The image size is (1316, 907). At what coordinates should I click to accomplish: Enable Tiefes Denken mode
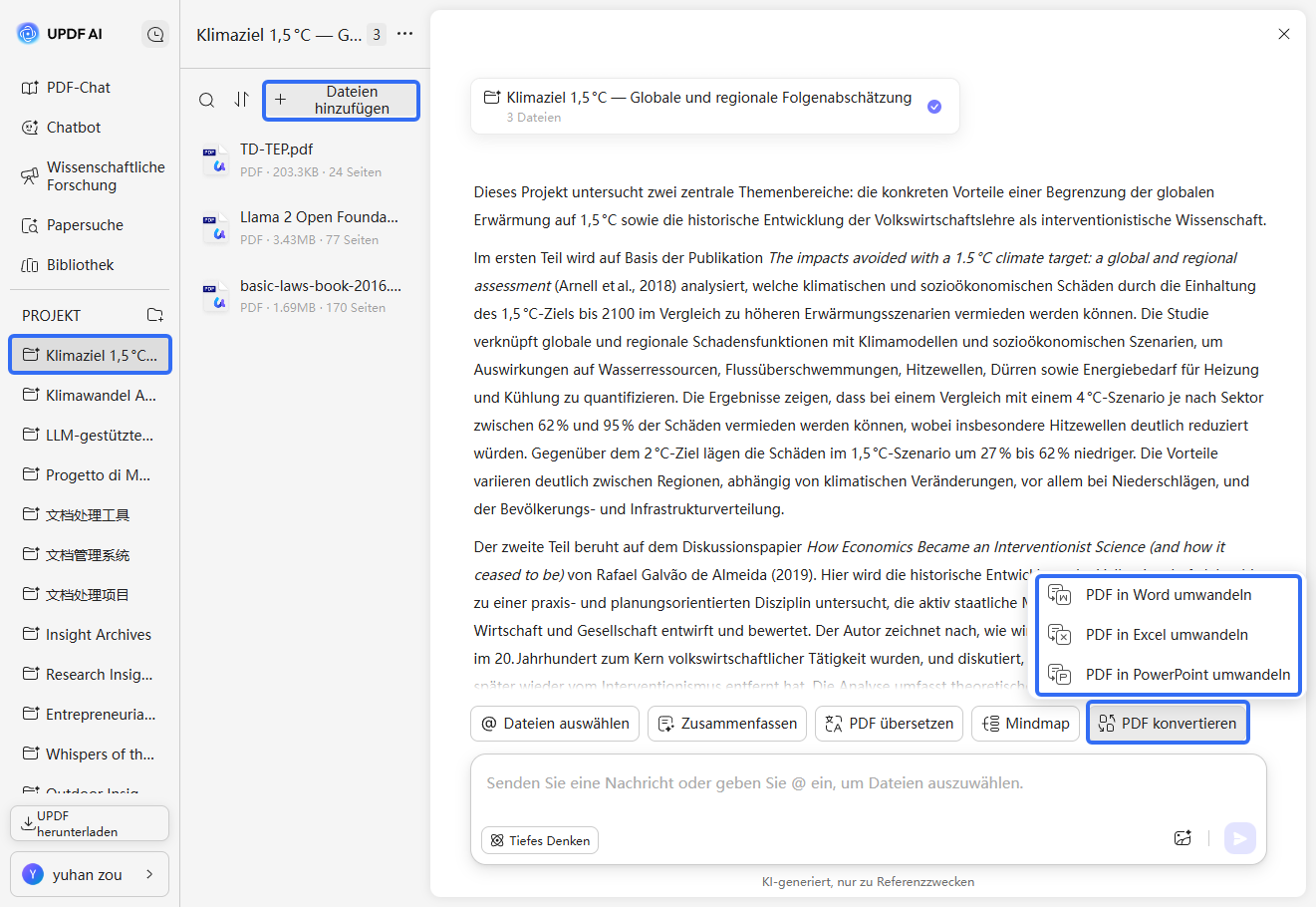539,840
